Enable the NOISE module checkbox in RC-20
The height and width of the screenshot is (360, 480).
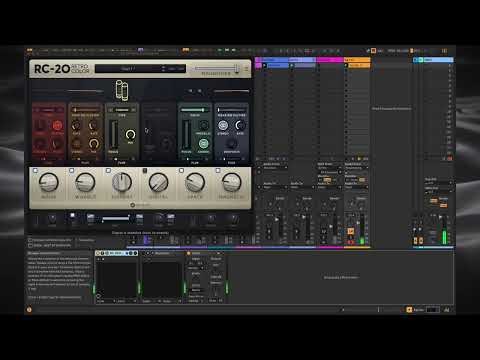click(x=35, y=170)
